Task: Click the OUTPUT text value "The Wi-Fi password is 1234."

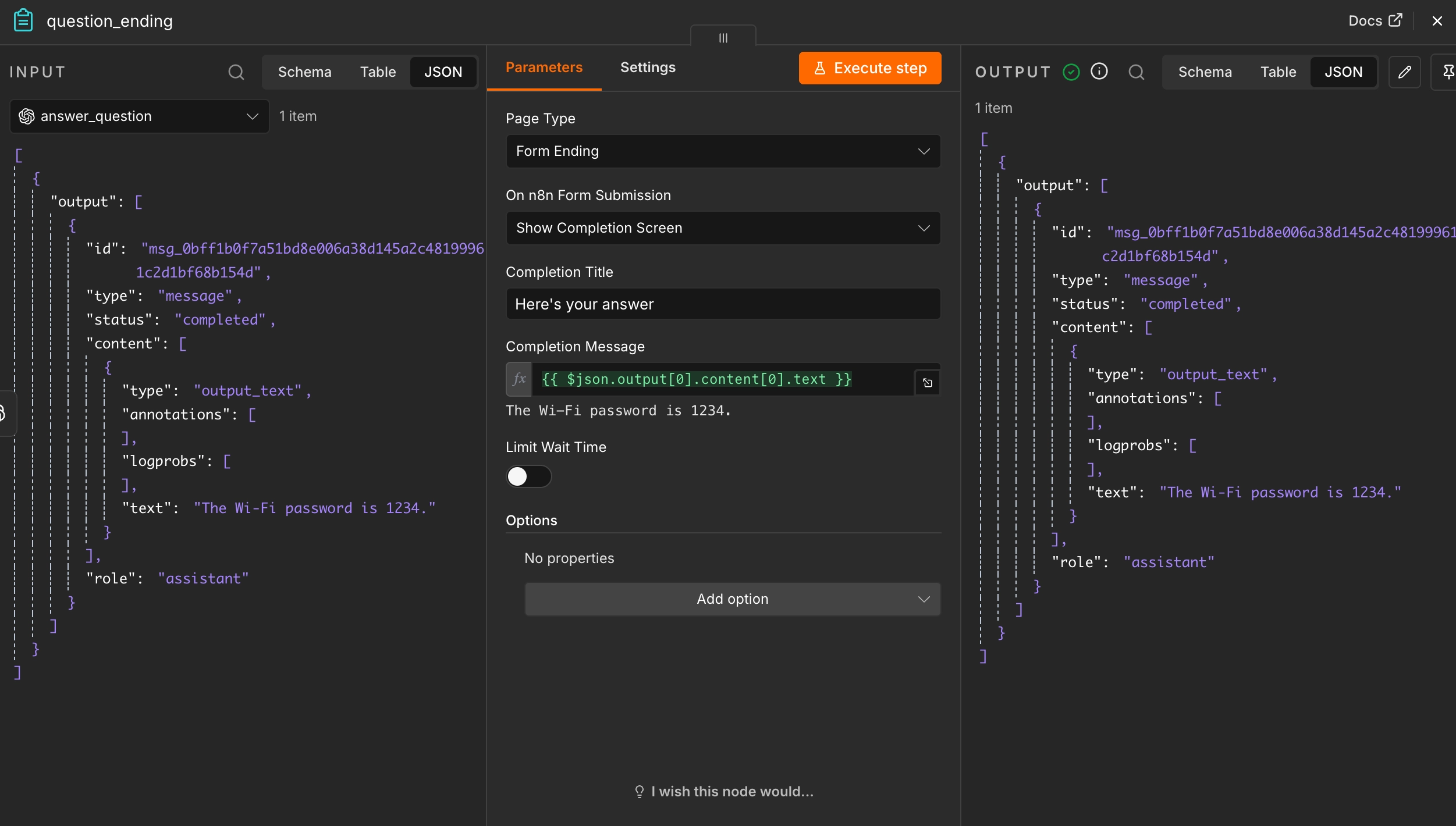Action: point(1280,493)
